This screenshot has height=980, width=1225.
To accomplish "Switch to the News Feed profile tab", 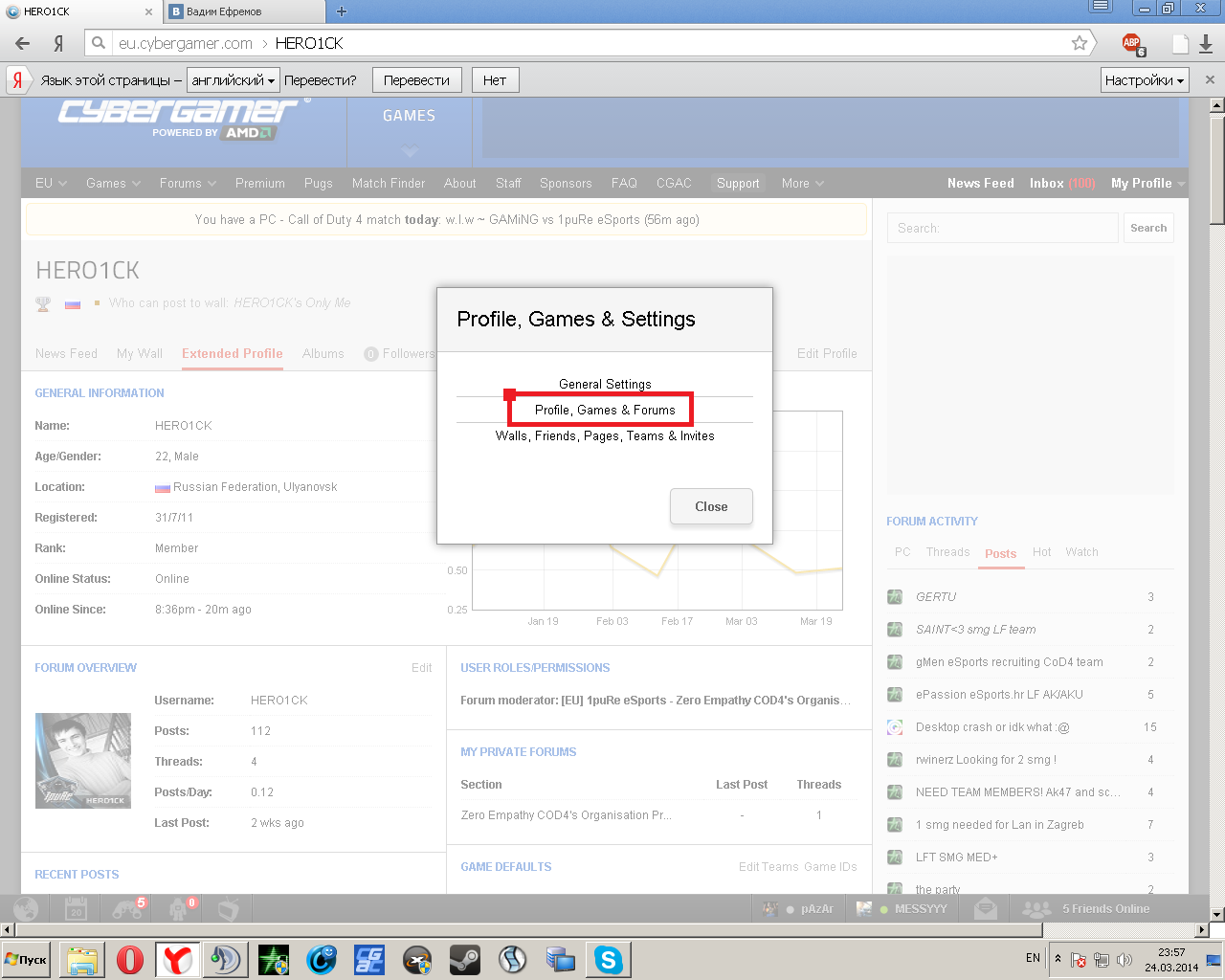I will pyautogui.click(x=66, y=353).
